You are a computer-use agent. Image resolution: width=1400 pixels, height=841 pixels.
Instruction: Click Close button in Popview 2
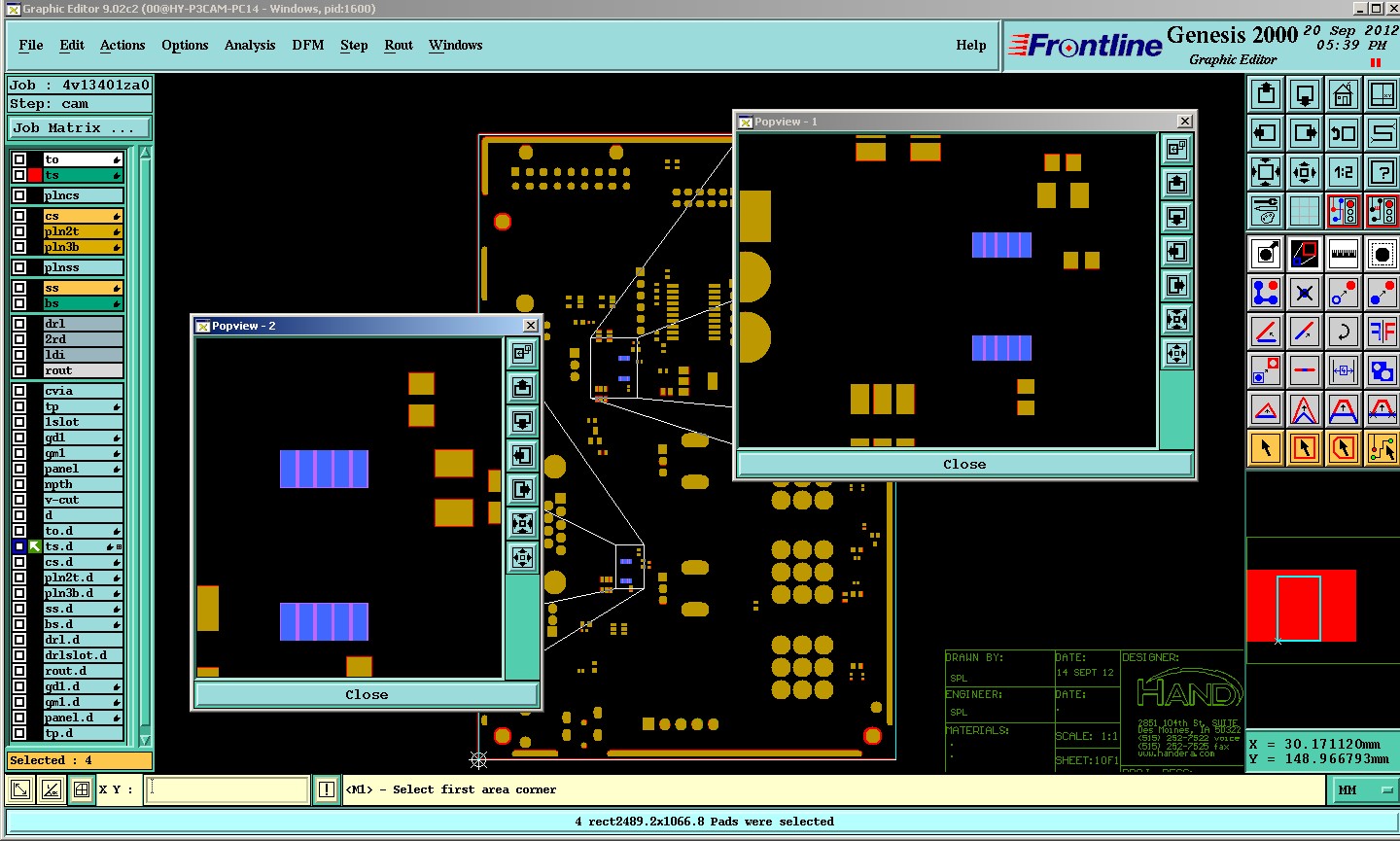367,694
